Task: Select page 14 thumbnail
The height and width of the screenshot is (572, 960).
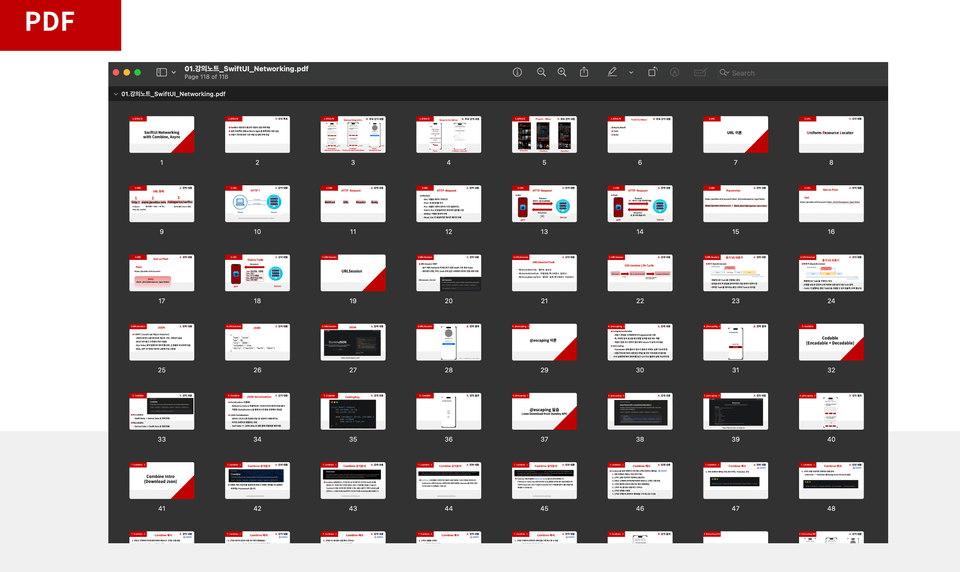Action: 640,203
